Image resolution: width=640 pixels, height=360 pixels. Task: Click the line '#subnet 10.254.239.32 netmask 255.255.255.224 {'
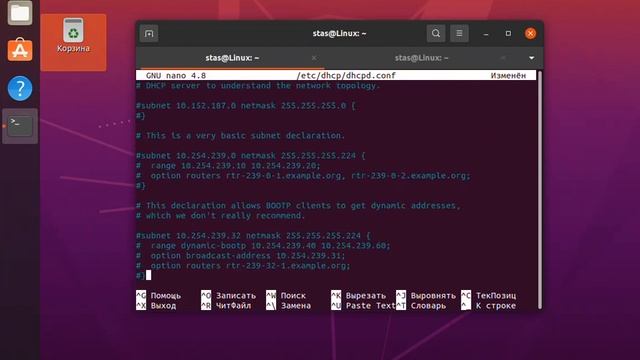253,236
